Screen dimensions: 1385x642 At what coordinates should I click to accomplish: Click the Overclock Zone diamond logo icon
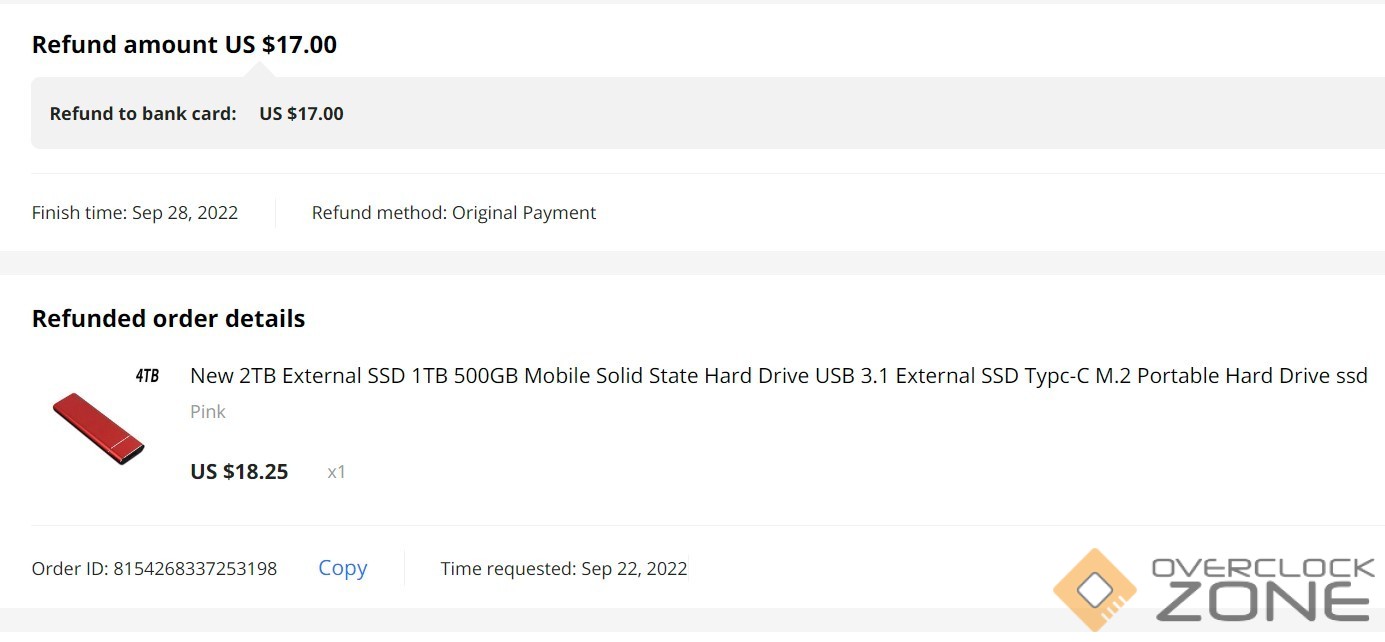click(x=1095, y=590)
